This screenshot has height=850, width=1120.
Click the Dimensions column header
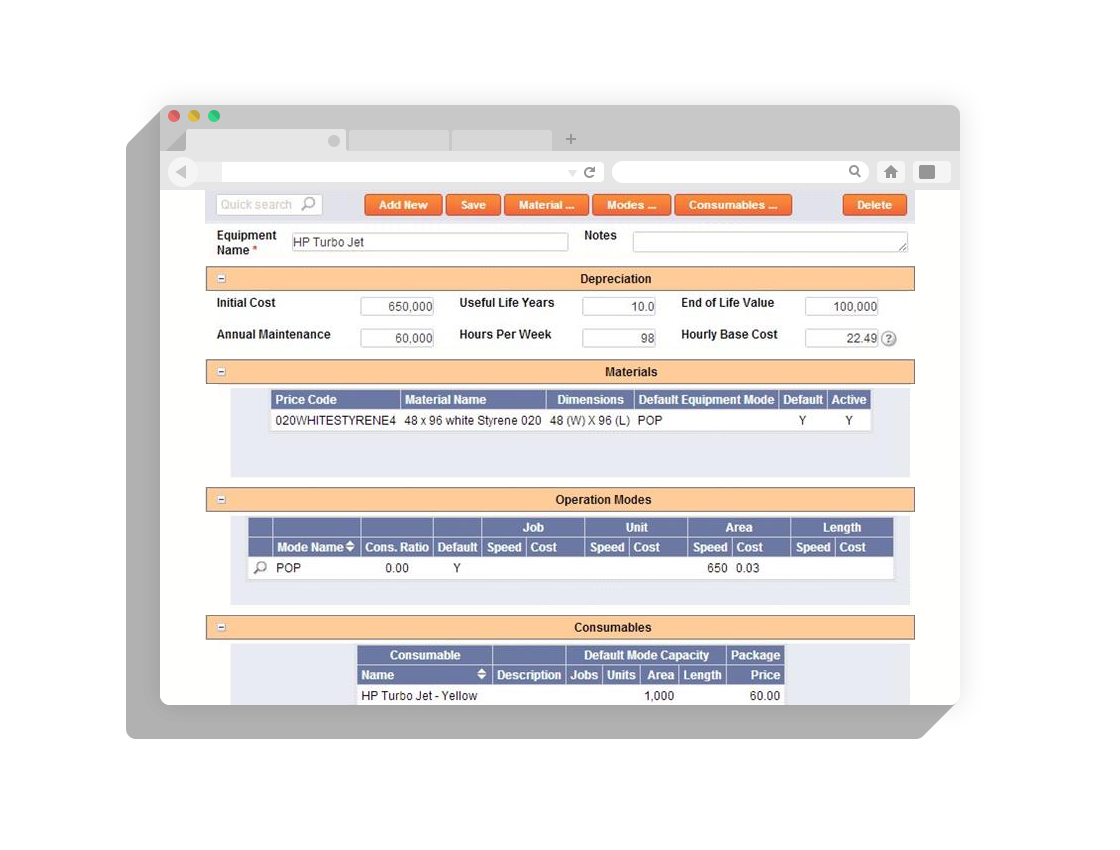[x=590, y=399]
